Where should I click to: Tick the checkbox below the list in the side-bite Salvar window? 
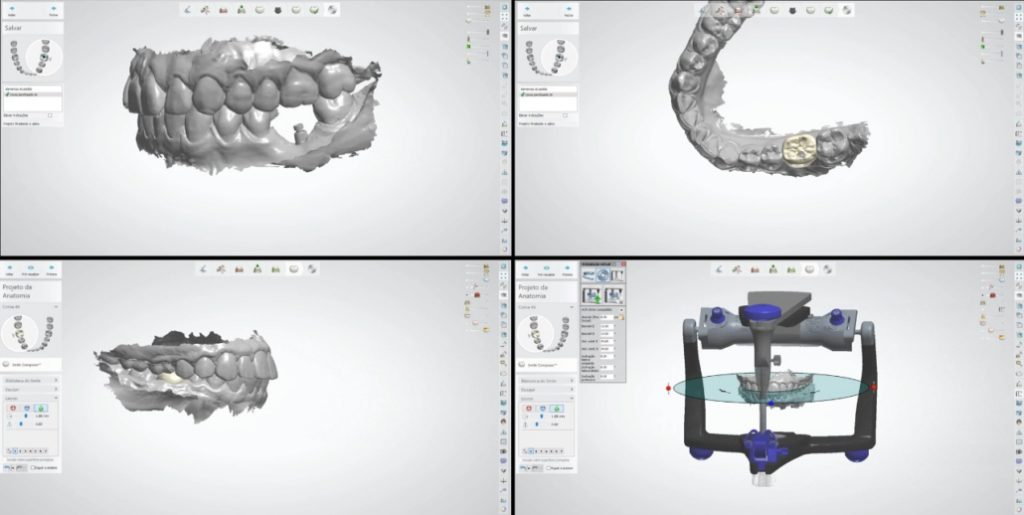tap(50, 116)
